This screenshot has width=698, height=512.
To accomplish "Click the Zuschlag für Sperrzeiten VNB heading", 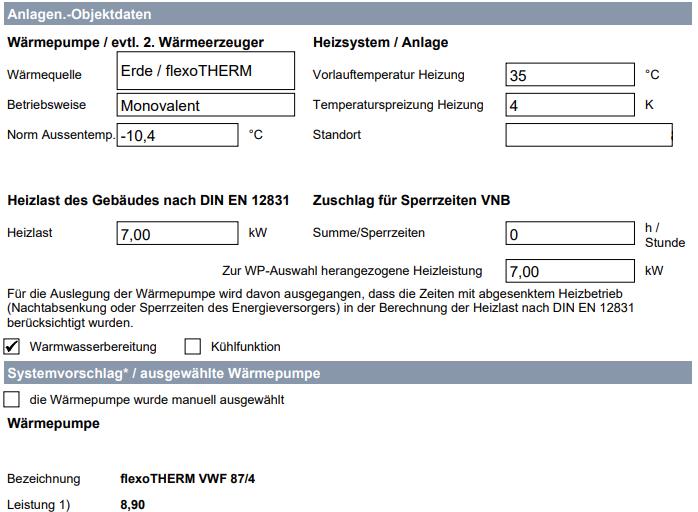I will point(411,200).
